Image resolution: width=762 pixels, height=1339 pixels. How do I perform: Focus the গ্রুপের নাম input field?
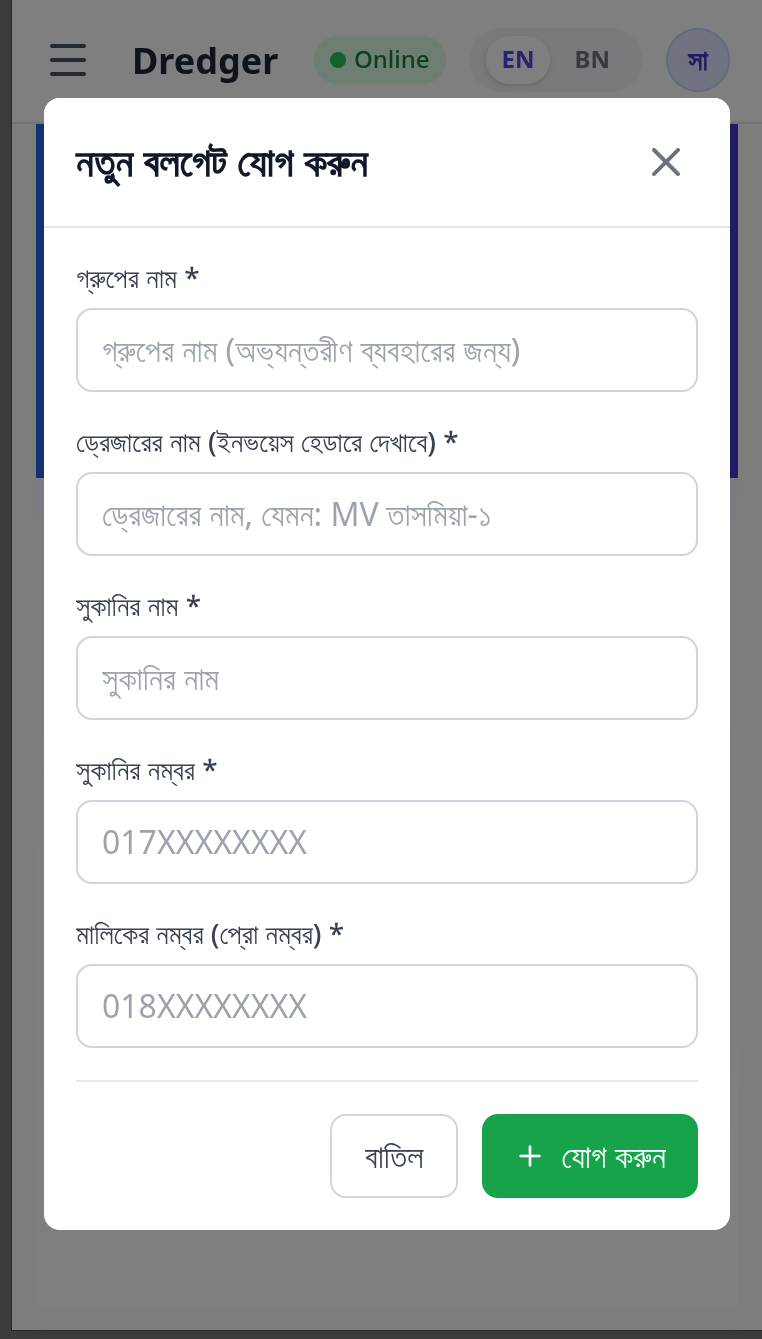(387, 350)
